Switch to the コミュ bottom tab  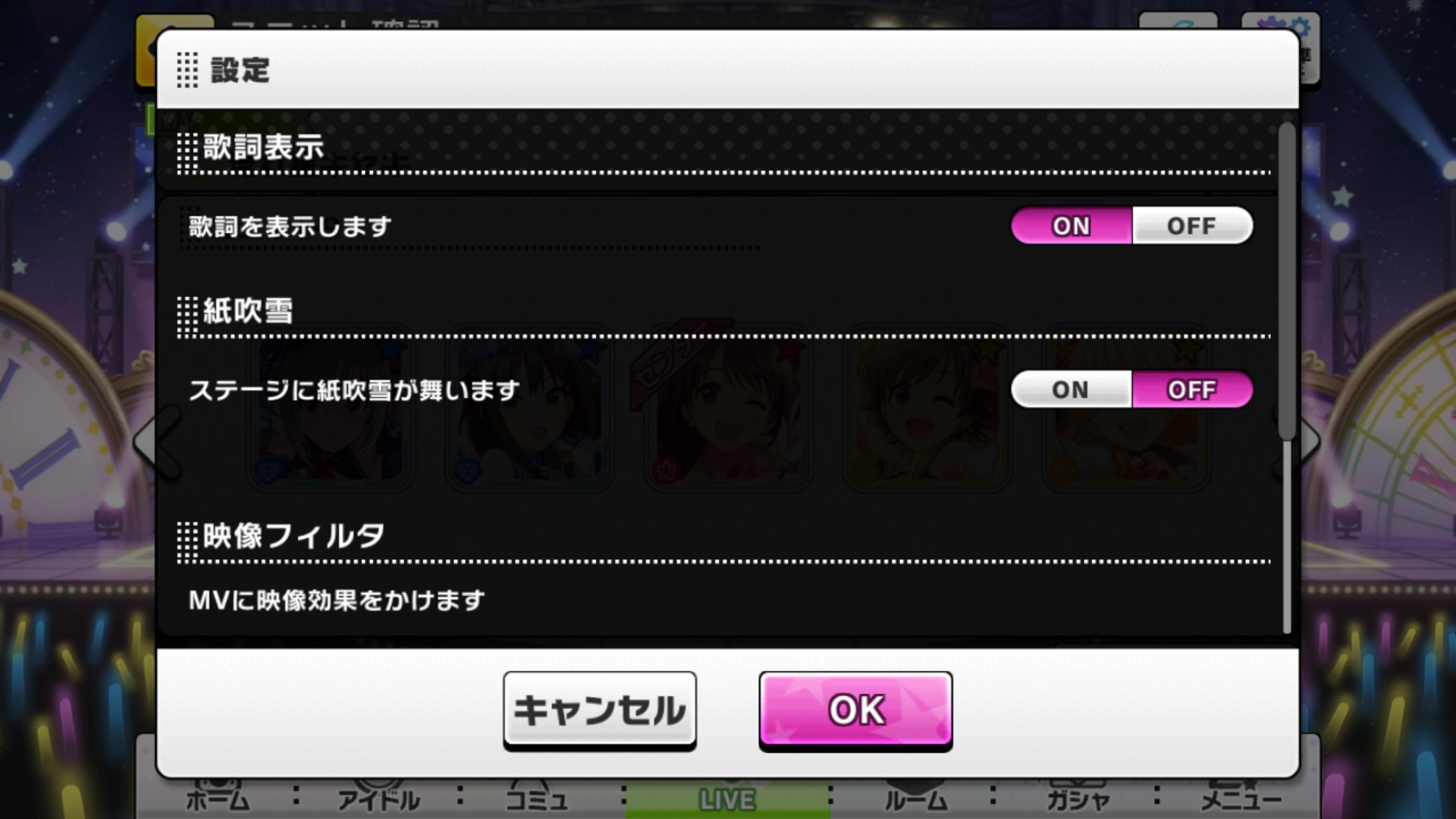[537, 799]
